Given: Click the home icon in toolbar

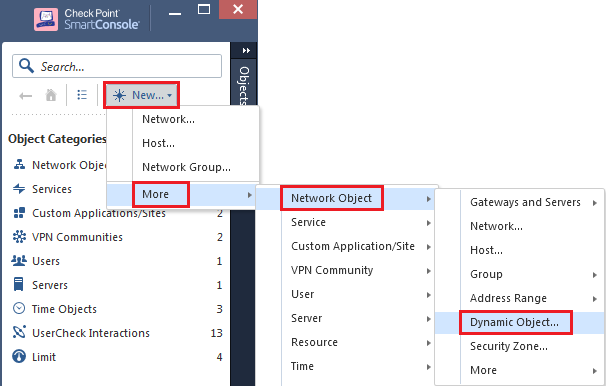Looking at the screenshot, I should (51, 95).
